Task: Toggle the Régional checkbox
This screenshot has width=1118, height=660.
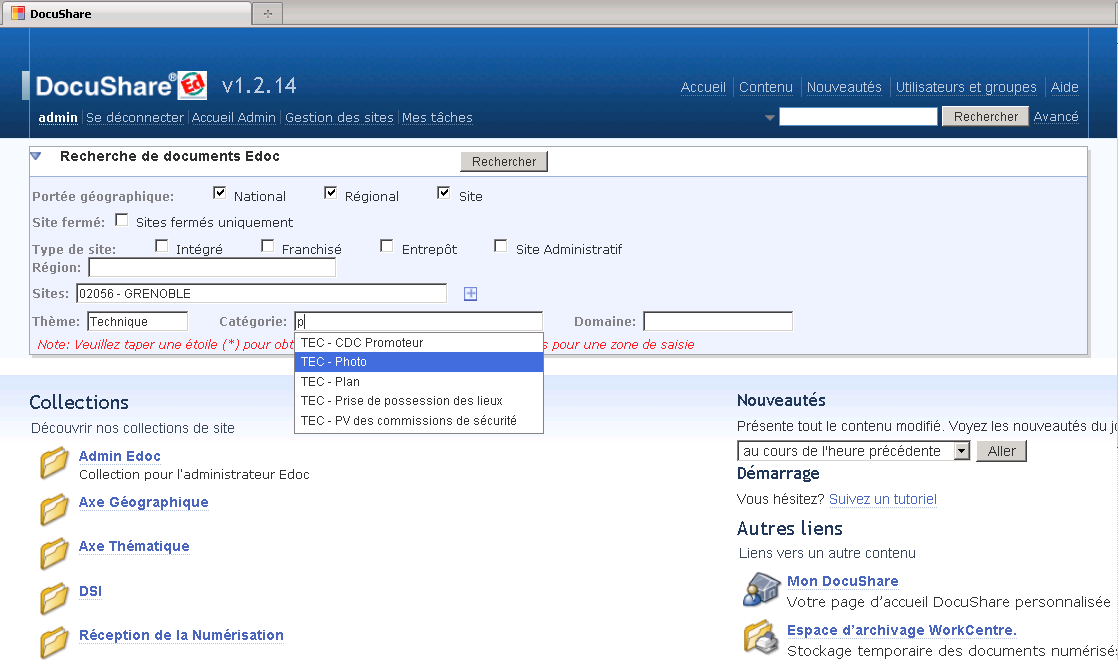Action: pos(331,194)
